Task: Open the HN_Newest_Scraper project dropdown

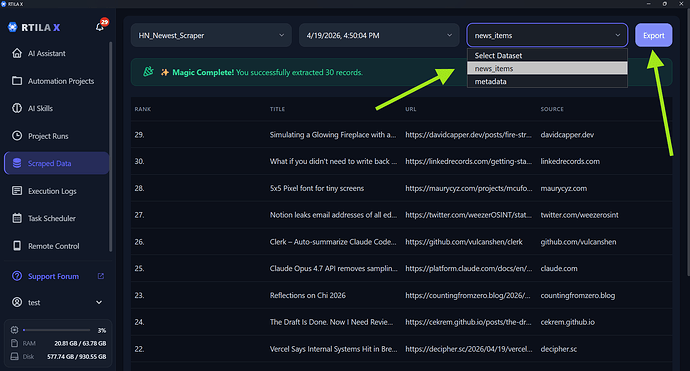Action: 211,35
